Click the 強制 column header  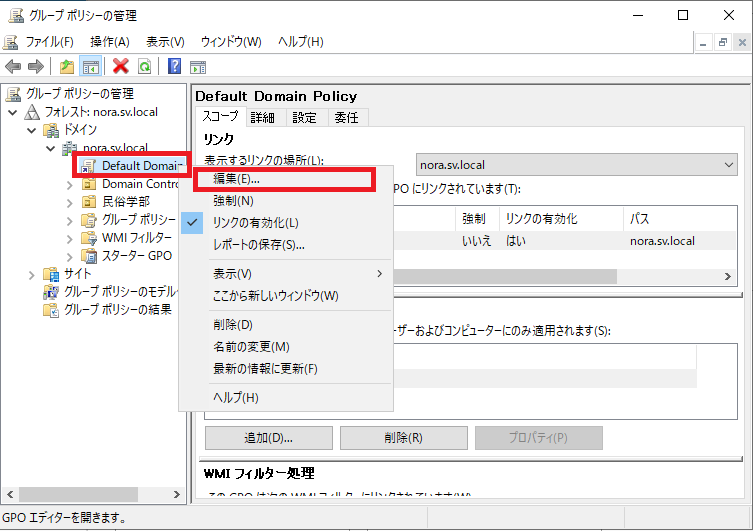click(477, 219)
